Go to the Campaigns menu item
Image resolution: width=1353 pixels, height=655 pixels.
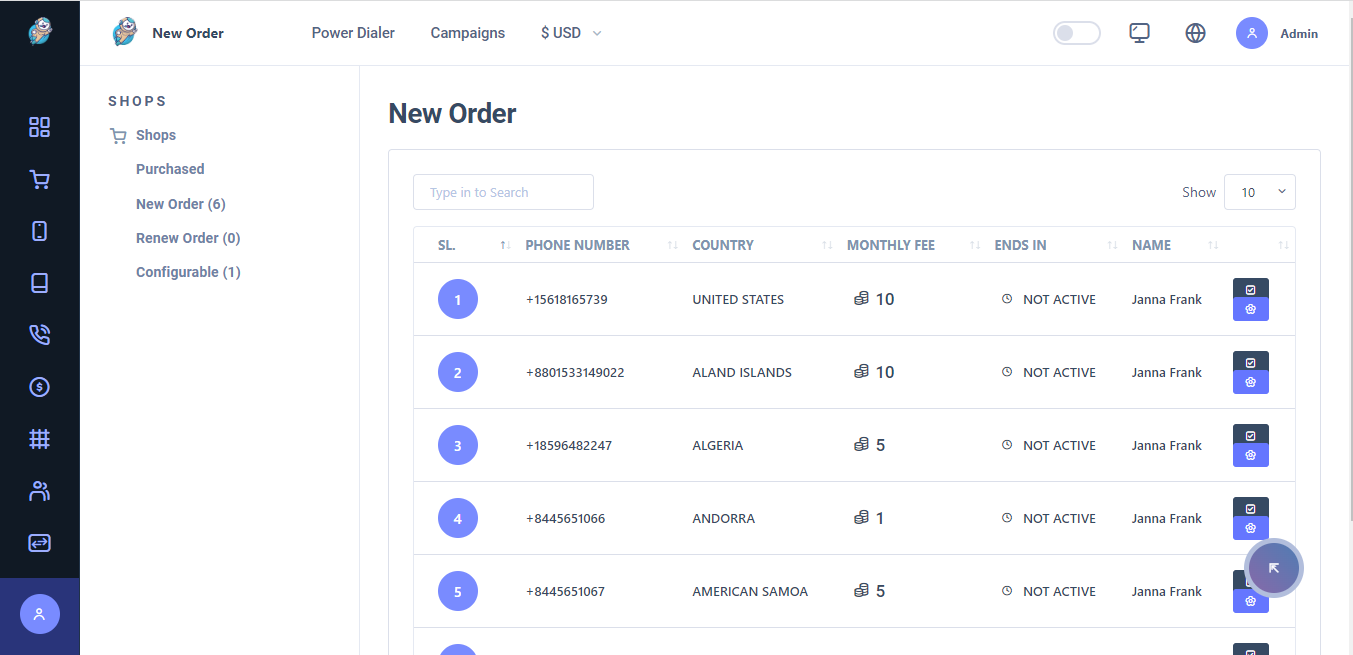tap(467, 33)
